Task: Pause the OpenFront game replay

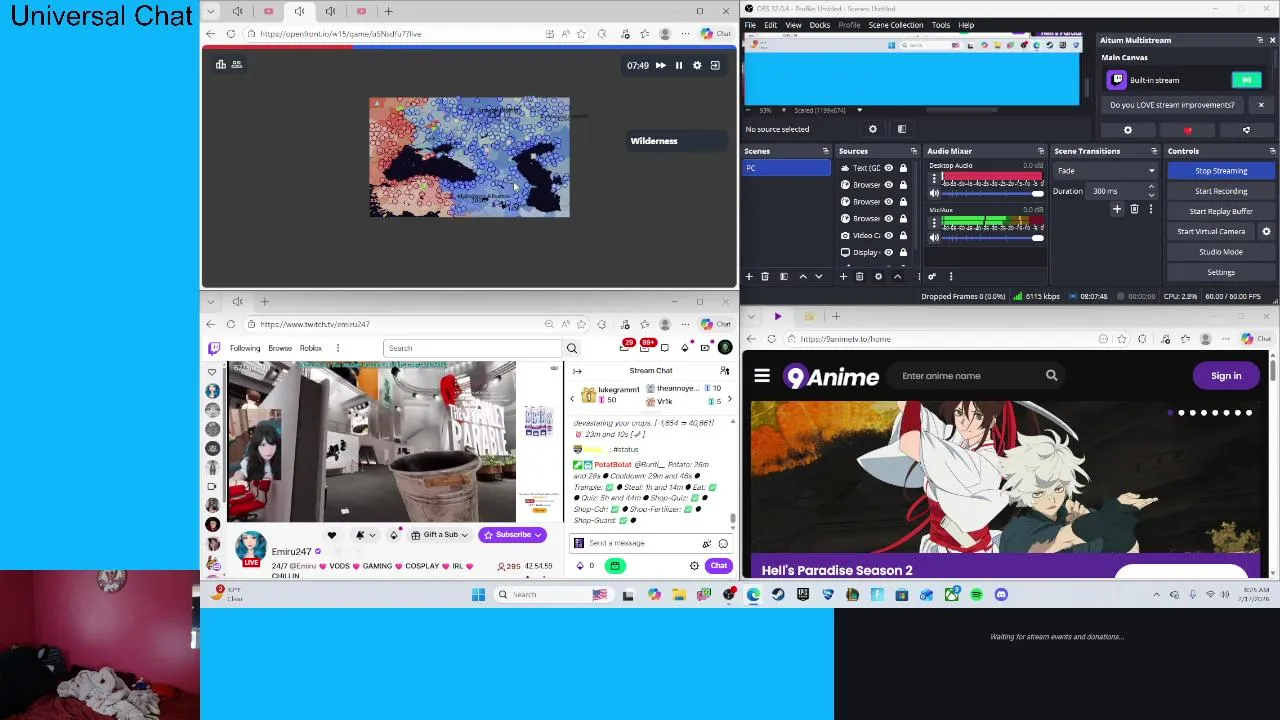Action: pos(679,65)
